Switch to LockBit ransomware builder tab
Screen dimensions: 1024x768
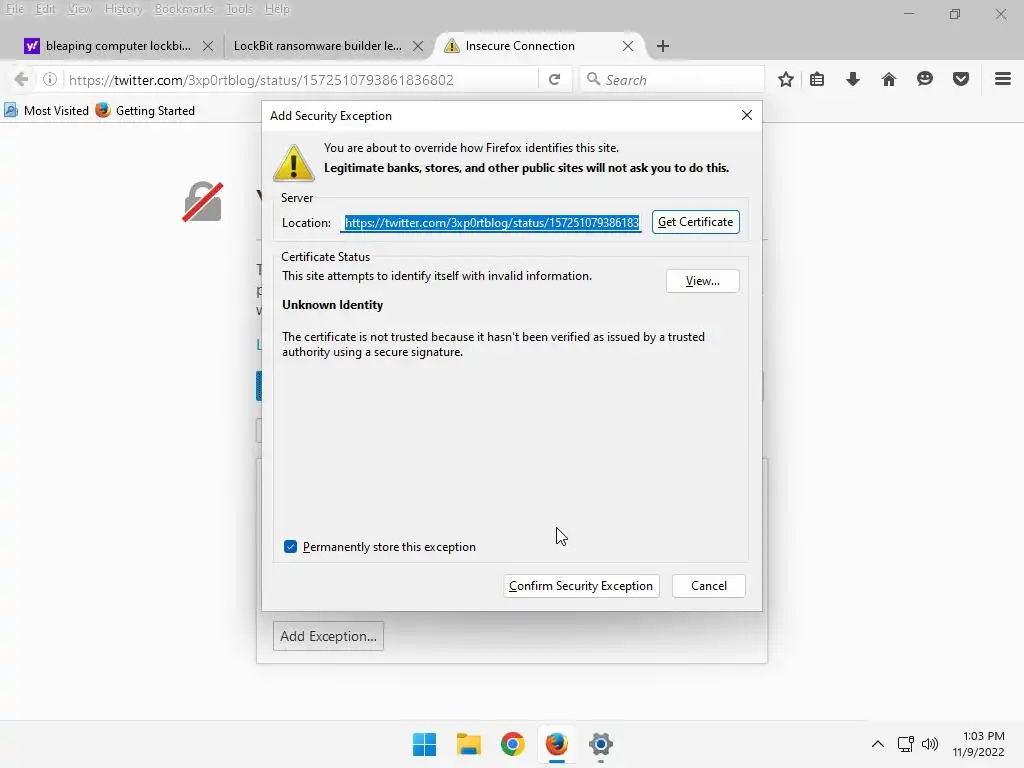pyautogui.click(x=318, y=46)
